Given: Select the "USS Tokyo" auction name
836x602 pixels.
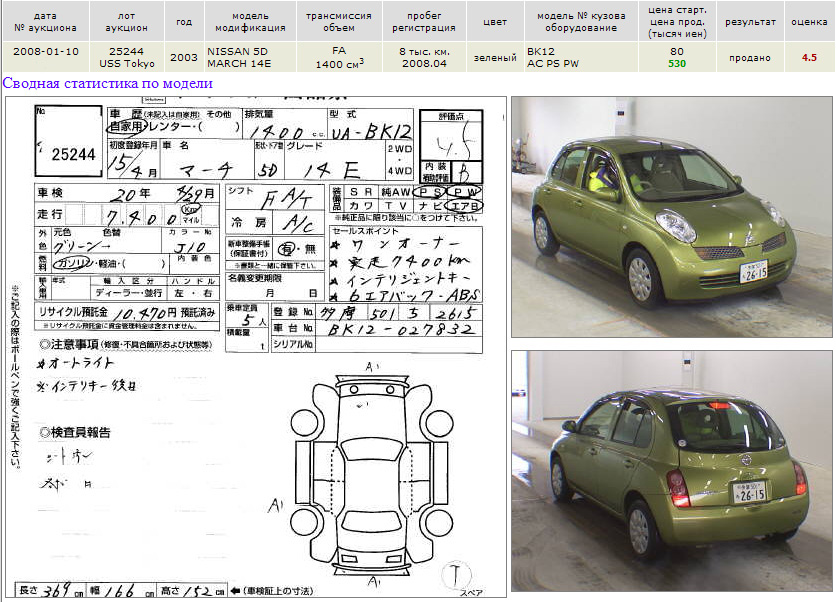Looking at the screenshot, I should point(127,63).
